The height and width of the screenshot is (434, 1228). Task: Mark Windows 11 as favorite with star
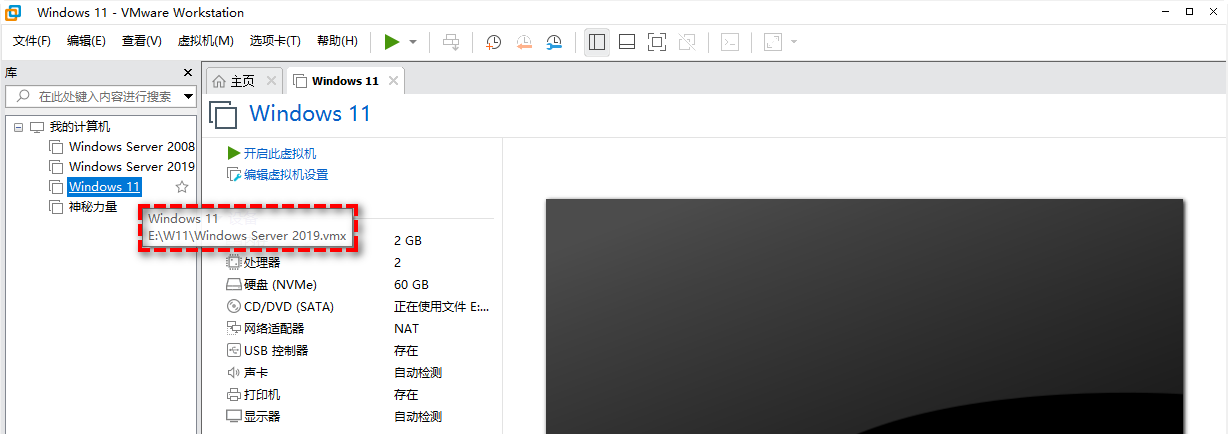click(x=182, y=187)
